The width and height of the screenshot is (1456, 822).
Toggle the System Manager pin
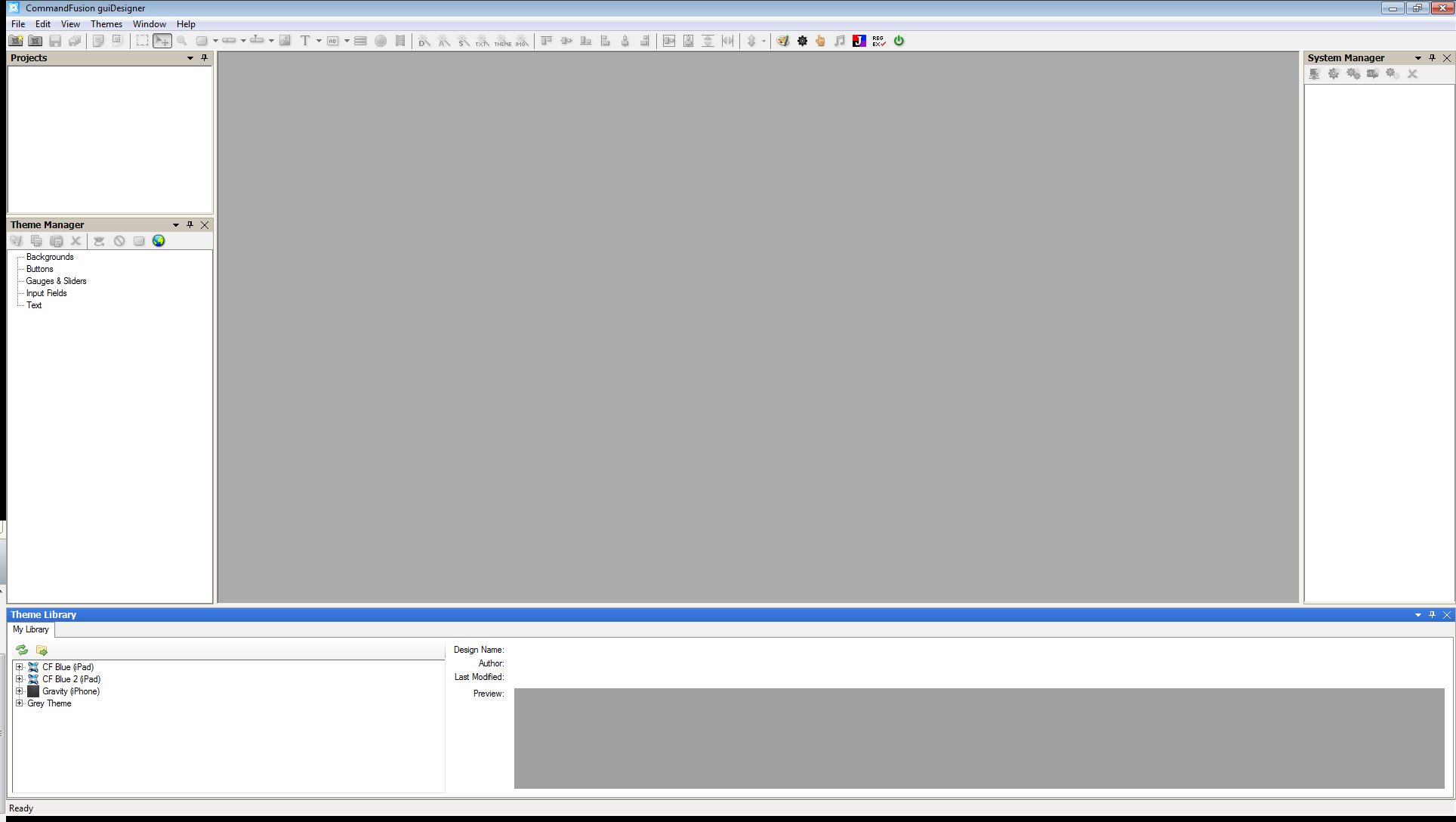pyautogui.click(x=1432, y=57)
